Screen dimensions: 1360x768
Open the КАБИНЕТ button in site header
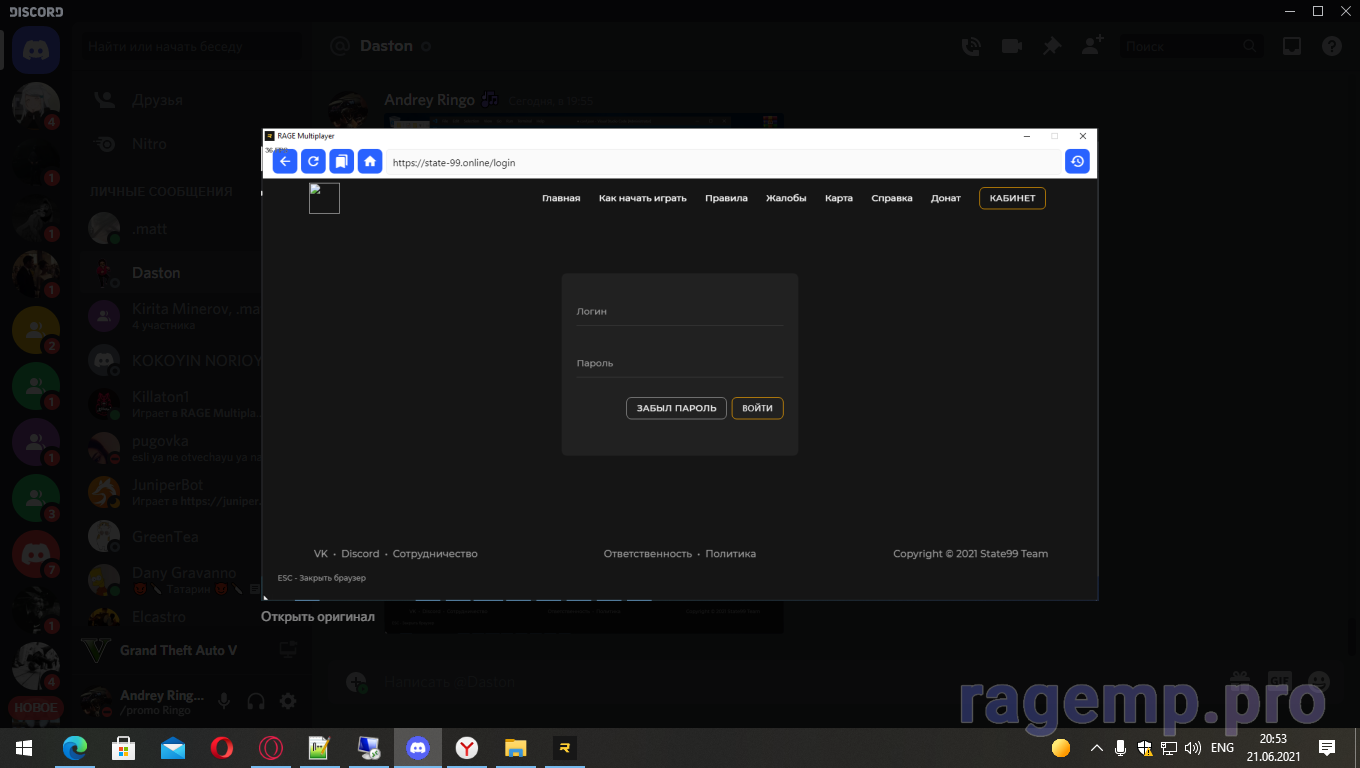click(1012, 198)
